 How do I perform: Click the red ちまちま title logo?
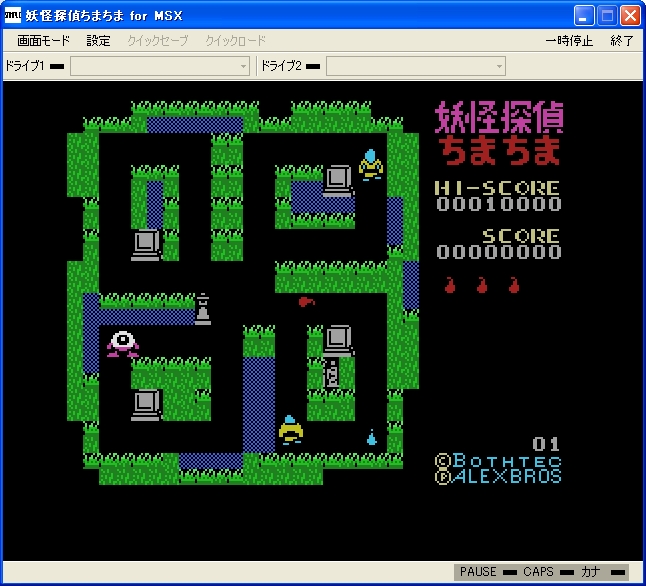pyautogui.click(x=499, y=150)
